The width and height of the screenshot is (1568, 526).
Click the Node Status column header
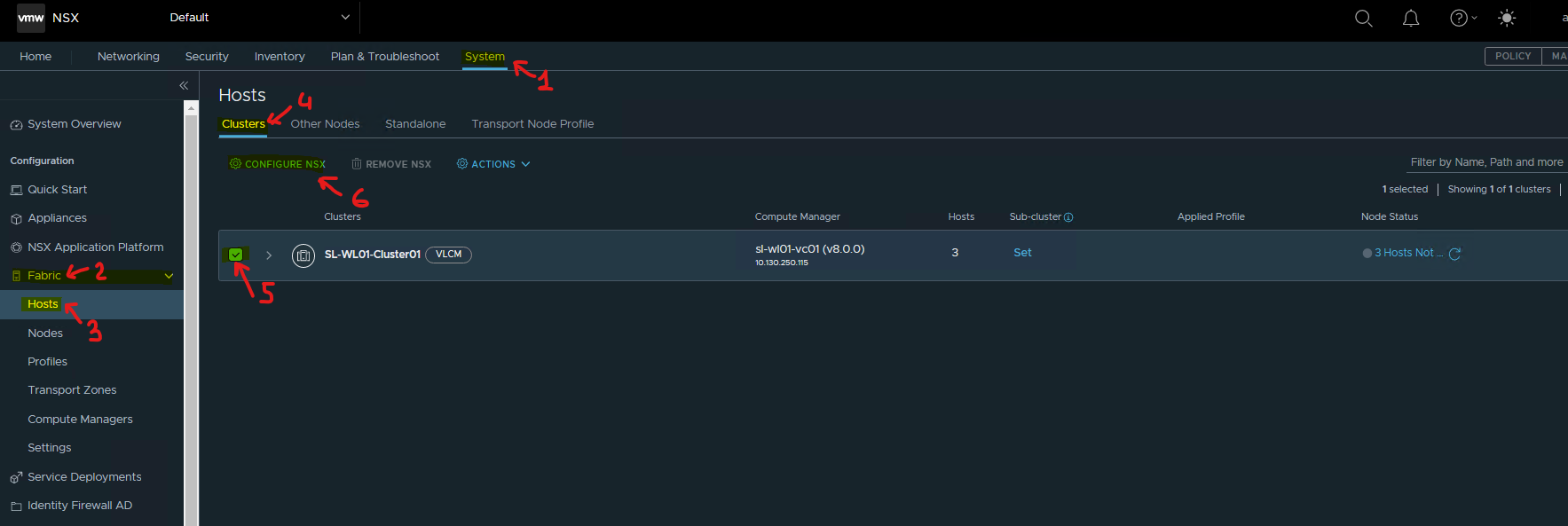click(1390, 216)
